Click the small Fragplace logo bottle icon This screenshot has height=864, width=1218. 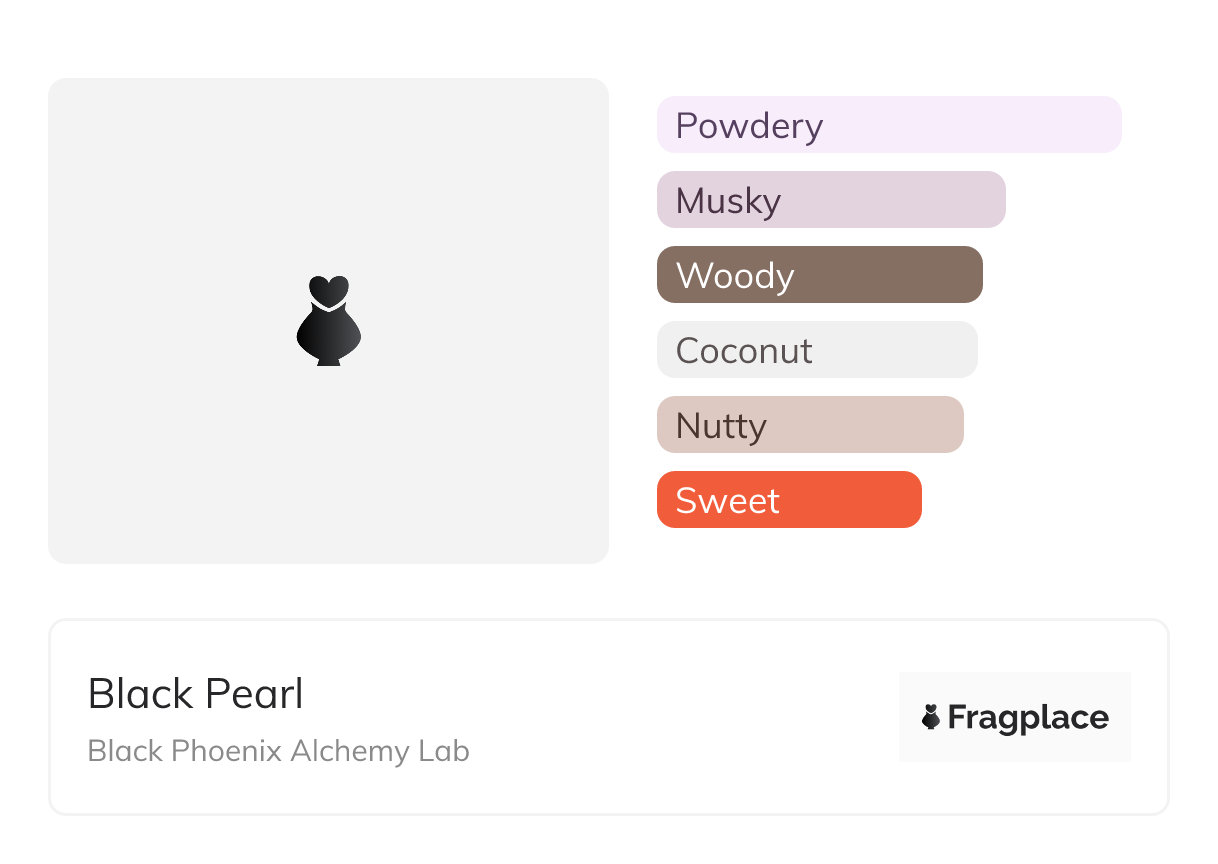click(x=931, y=717)
